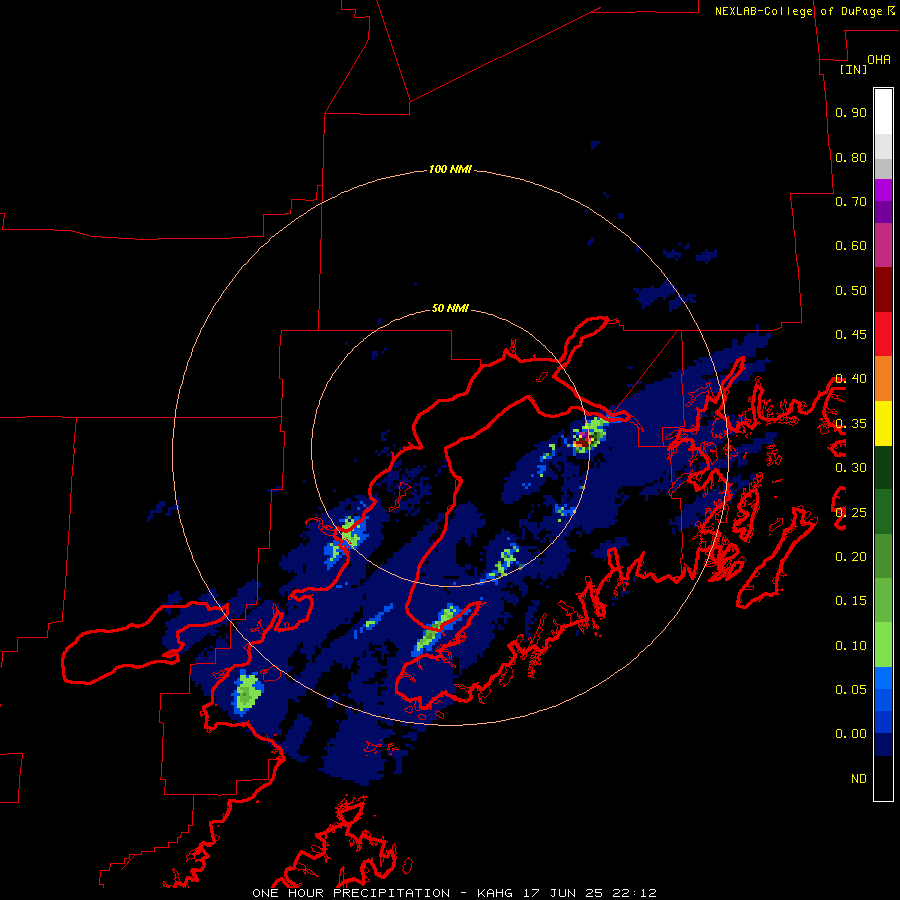Click the 0.90 legend value
Image resolution: width=900 pixels, height=900 pixels.
(851, 112)
